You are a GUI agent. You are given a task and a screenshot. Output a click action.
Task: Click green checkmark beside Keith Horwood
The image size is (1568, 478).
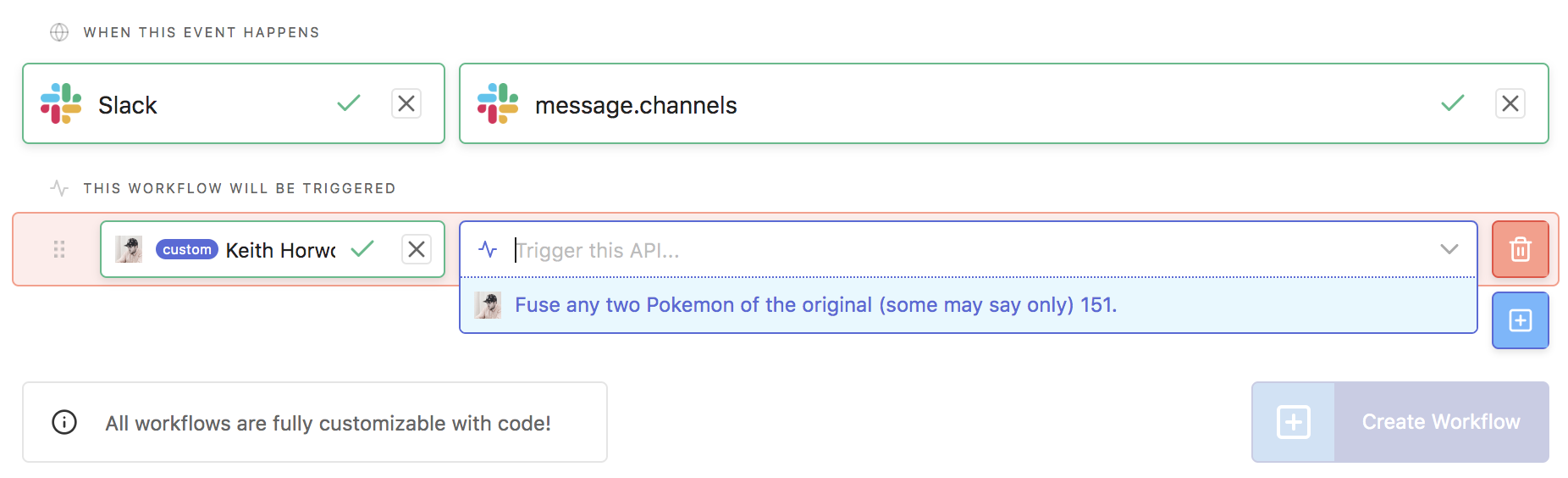coord(362,249)
